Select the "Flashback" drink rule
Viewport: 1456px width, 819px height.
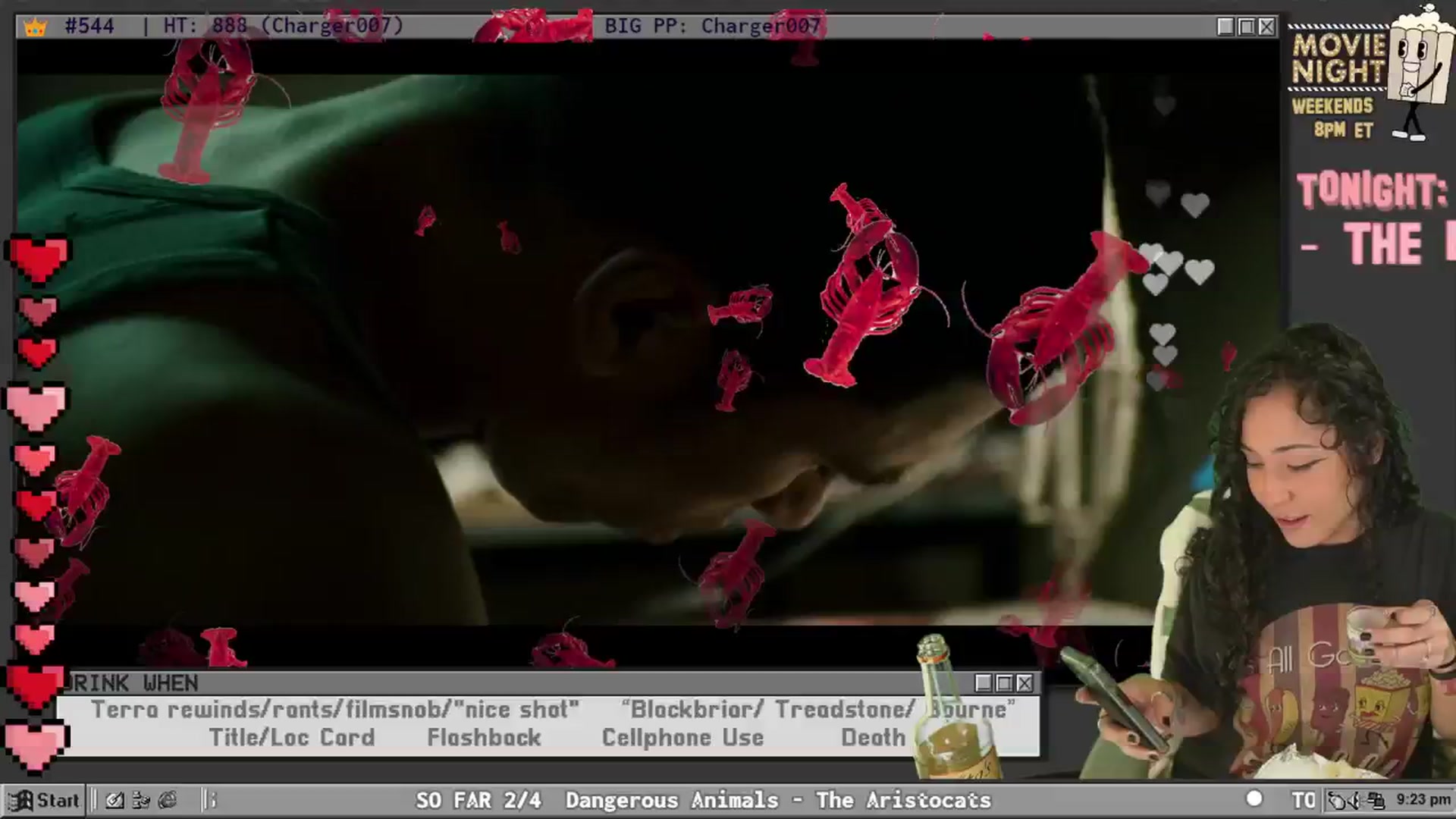pos(484,737)
